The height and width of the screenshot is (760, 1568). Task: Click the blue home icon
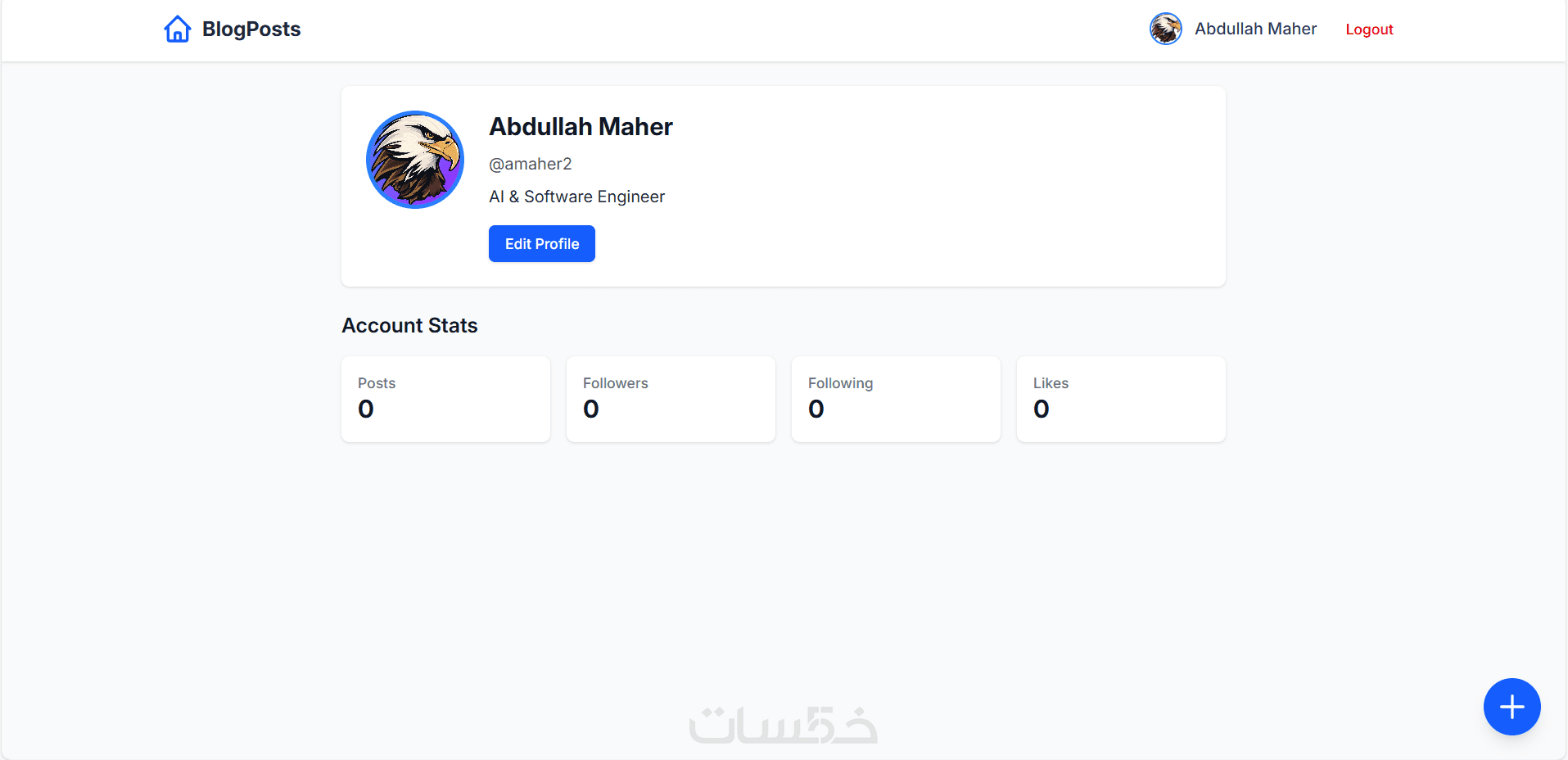177,29
